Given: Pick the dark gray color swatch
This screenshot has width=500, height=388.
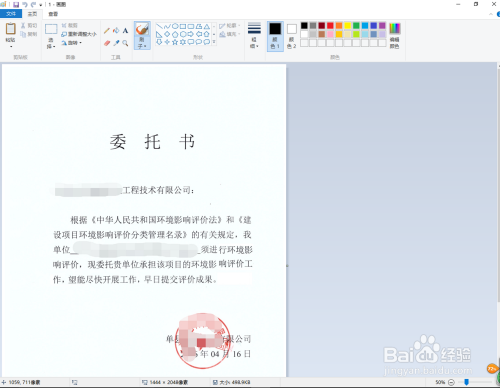Looking at the screenshot, I should coord(313,26).
